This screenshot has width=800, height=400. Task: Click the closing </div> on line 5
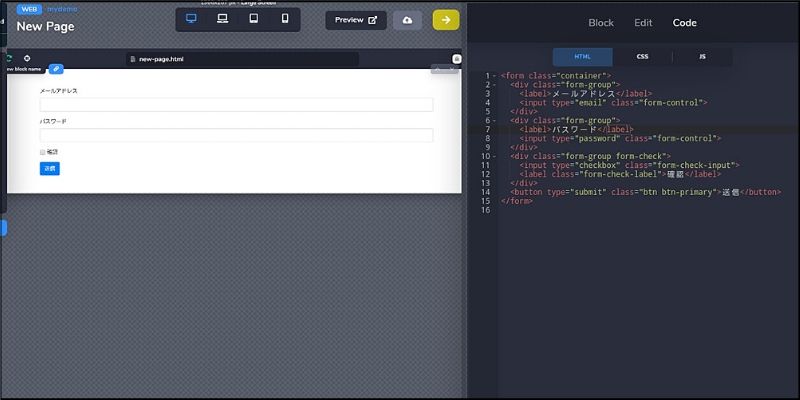click(523, 112)
